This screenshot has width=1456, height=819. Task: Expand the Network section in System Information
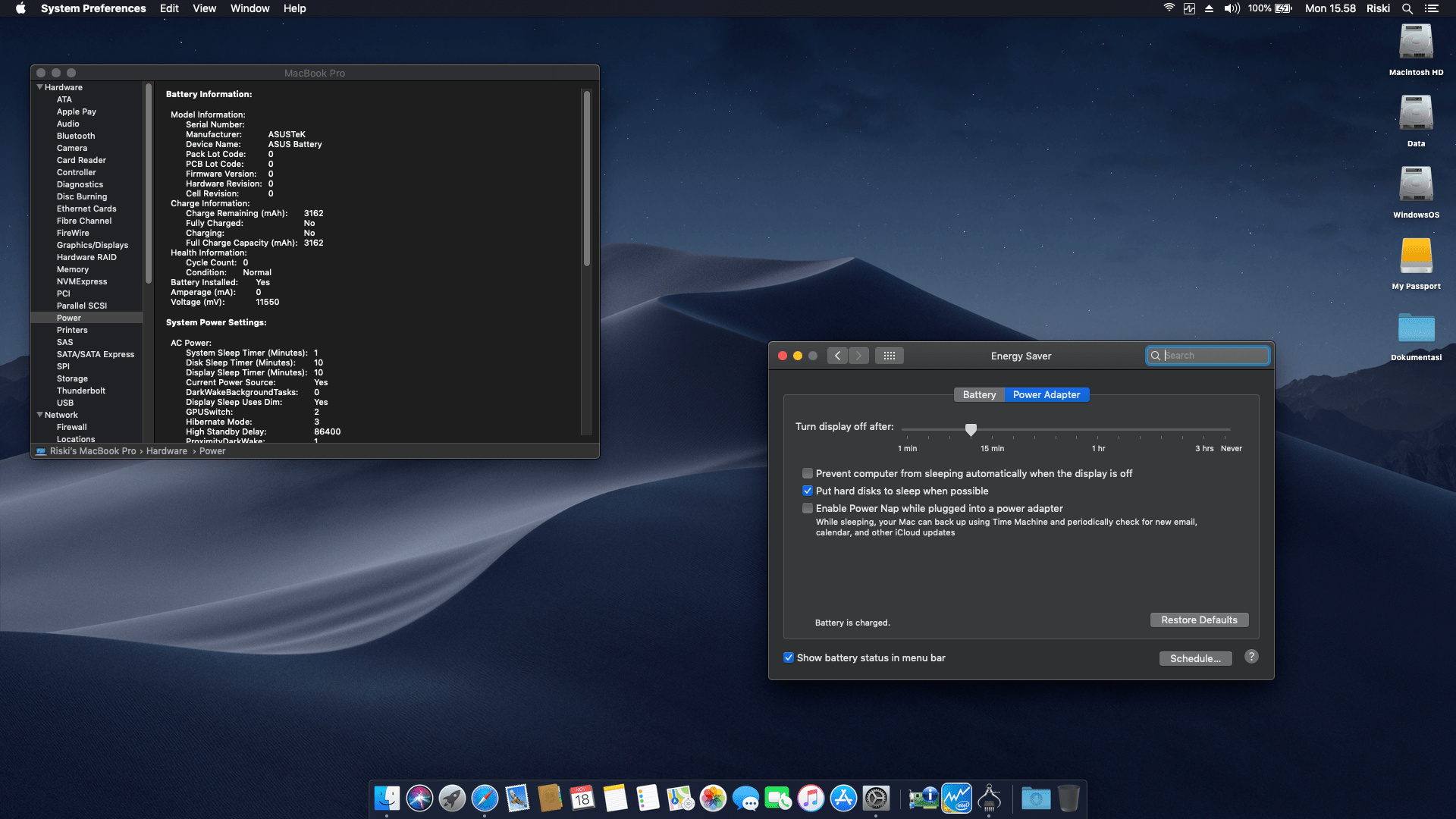pos(40,415)
